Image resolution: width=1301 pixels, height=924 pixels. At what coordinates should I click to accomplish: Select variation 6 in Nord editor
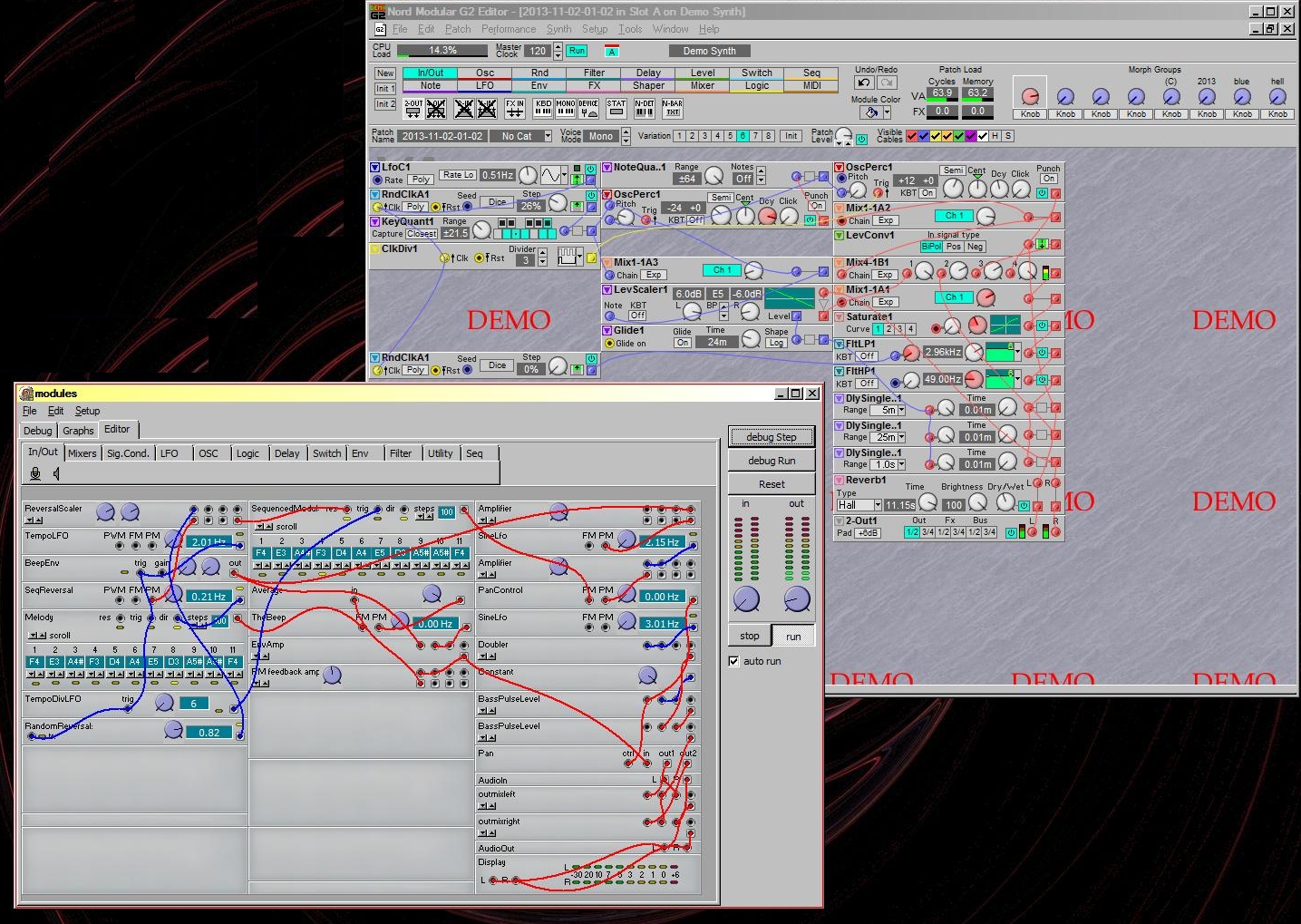click(743, 136)
